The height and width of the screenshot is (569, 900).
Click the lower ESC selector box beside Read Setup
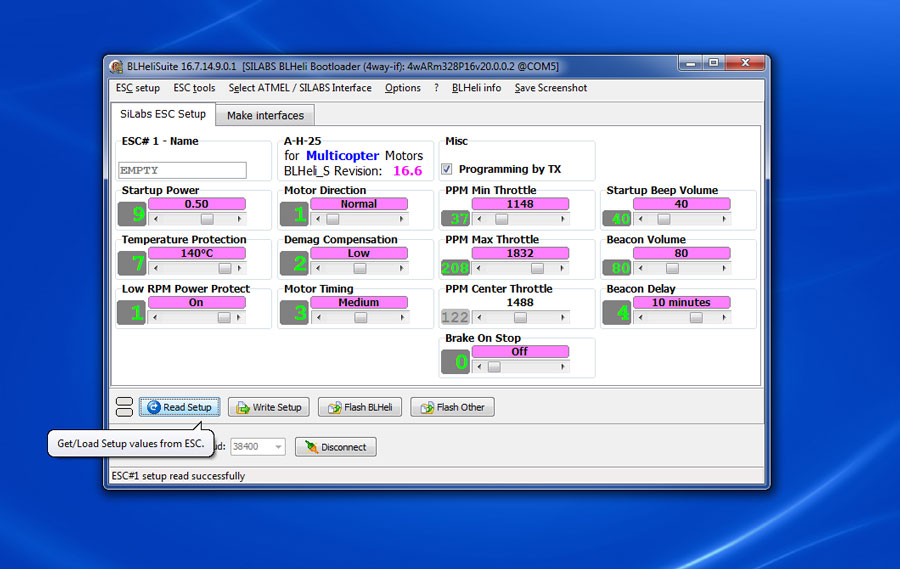[x=125, y=412]
